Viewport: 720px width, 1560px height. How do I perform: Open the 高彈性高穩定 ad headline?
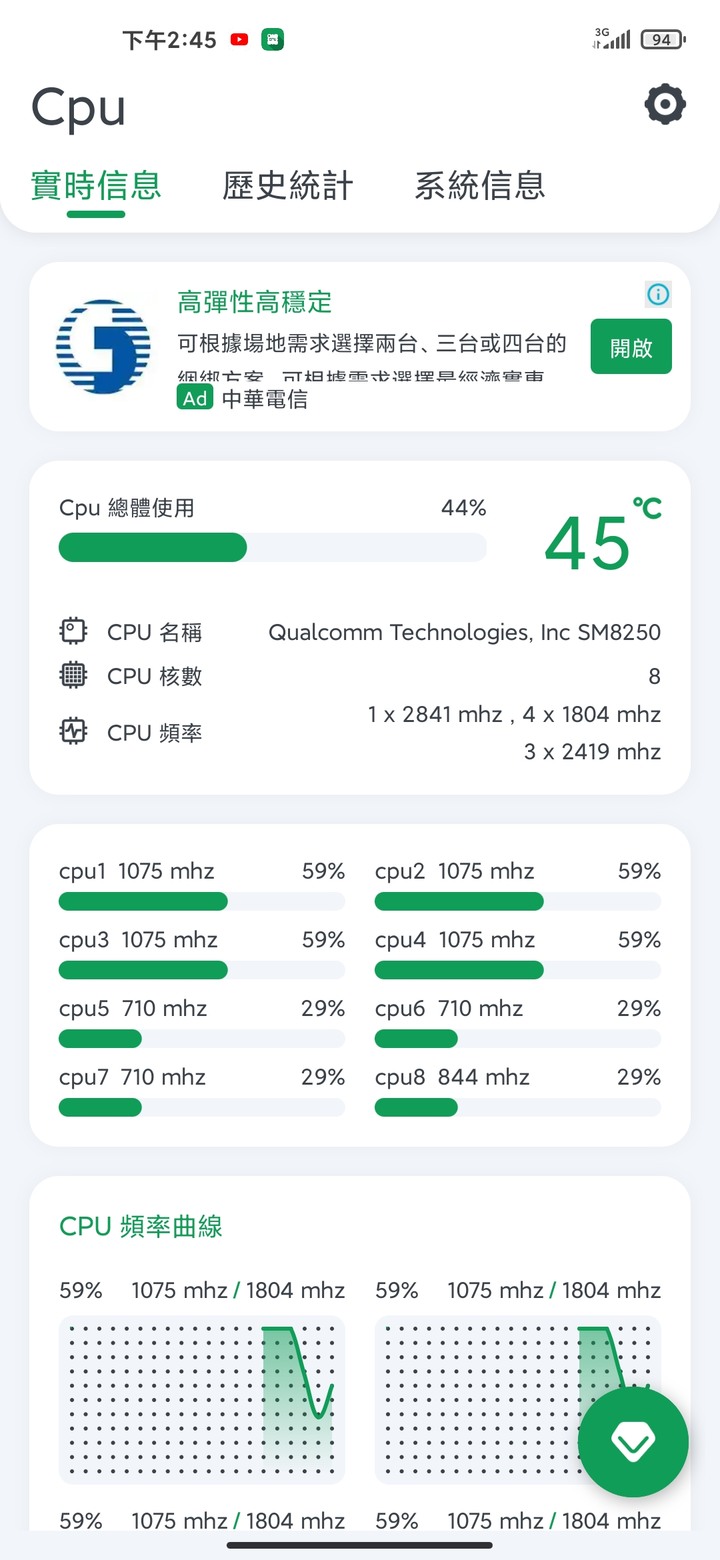[x=255, y=302]
